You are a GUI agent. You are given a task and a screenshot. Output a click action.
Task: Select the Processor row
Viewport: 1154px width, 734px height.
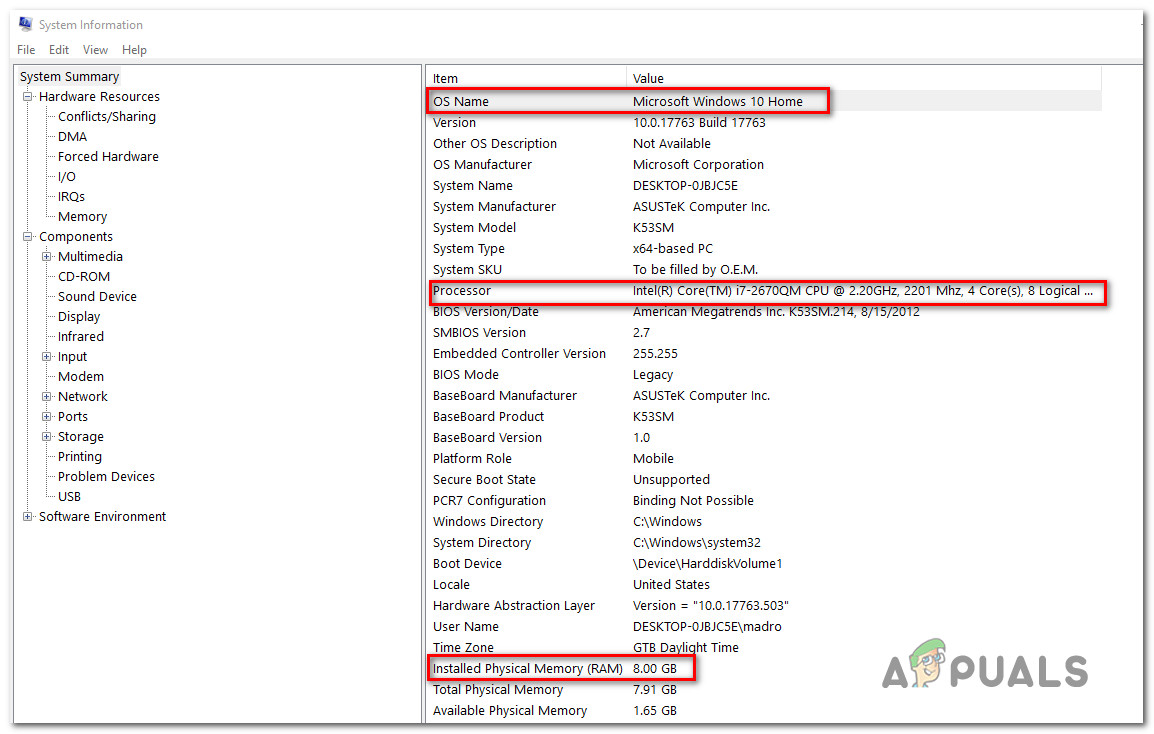click(764, 291)
